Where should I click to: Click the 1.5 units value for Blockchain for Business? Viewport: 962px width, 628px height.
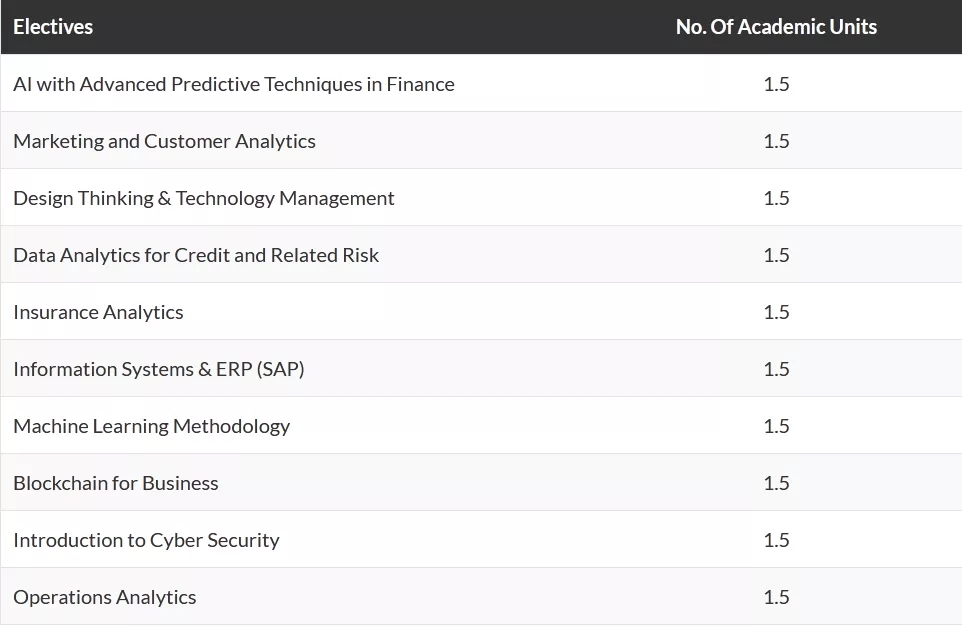776,483
